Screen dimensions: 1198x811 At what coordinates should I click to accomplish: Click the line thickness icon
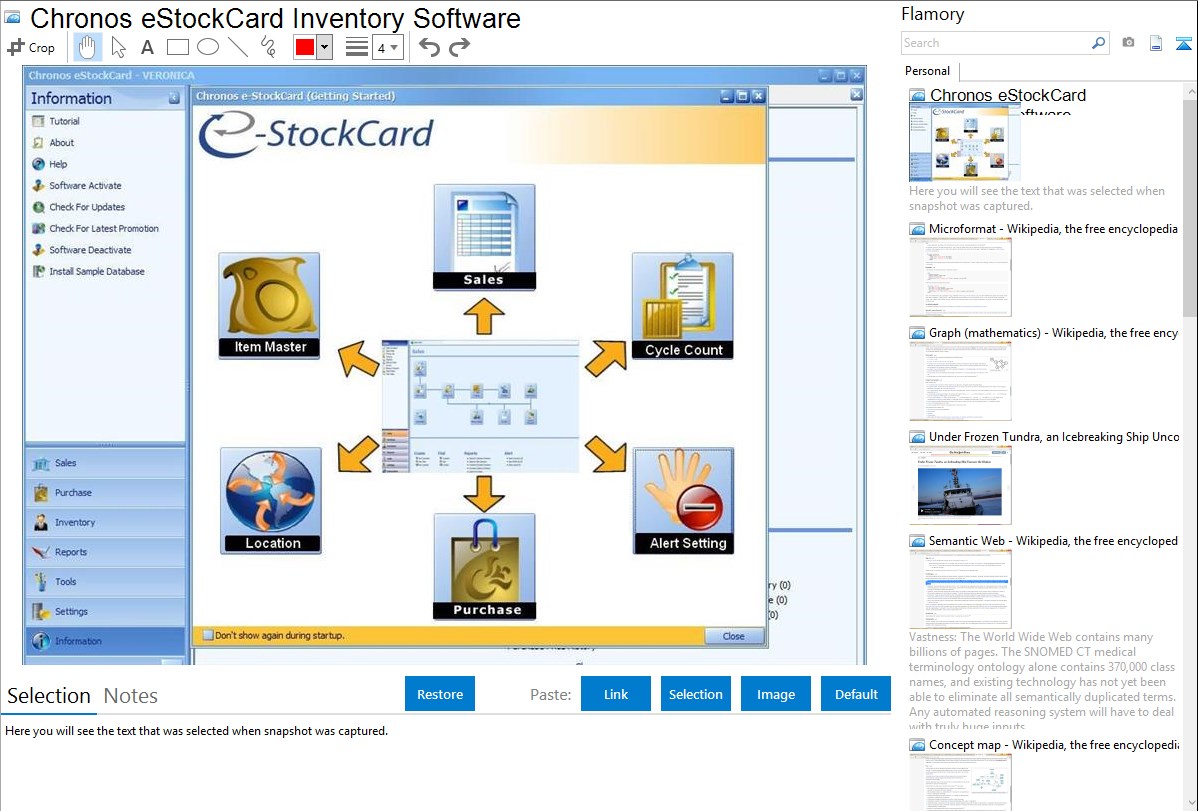(357, 47)
